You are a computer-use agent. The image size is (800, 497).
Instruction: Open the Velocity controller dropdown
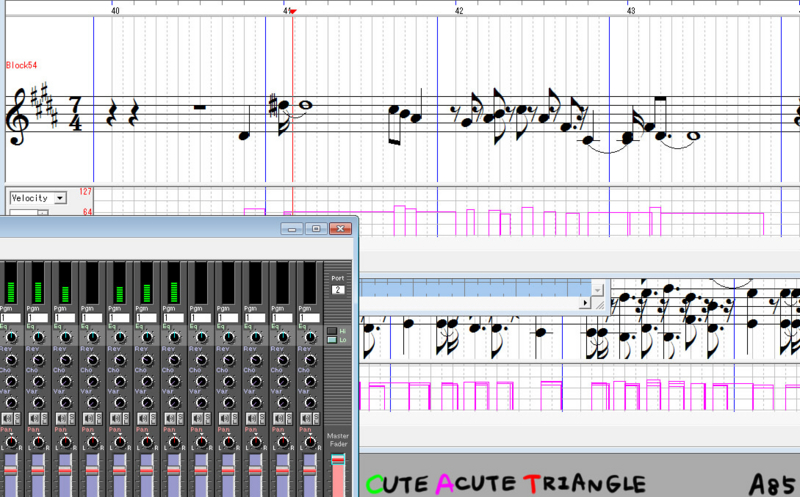[x=60, y=198]
